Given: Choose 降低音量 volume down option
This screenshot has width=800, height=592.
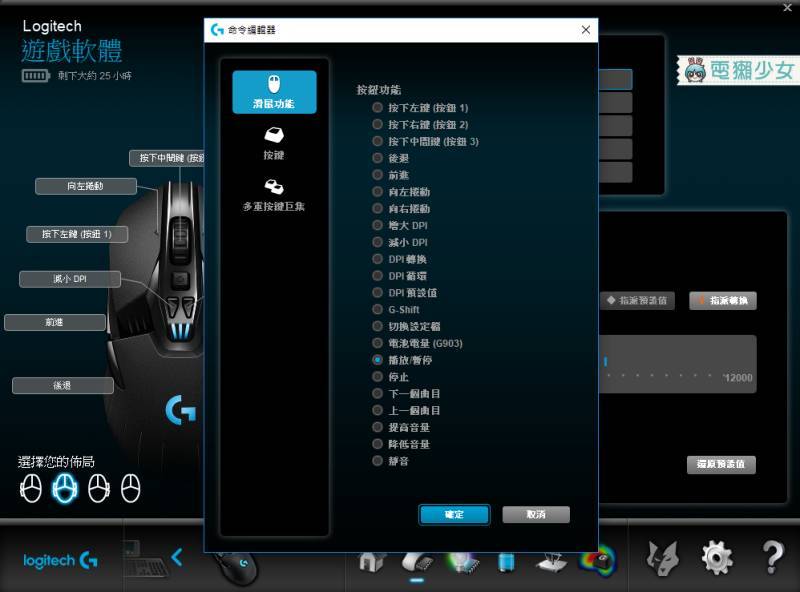Looking at the screenshot, I should tap(377, 445).
